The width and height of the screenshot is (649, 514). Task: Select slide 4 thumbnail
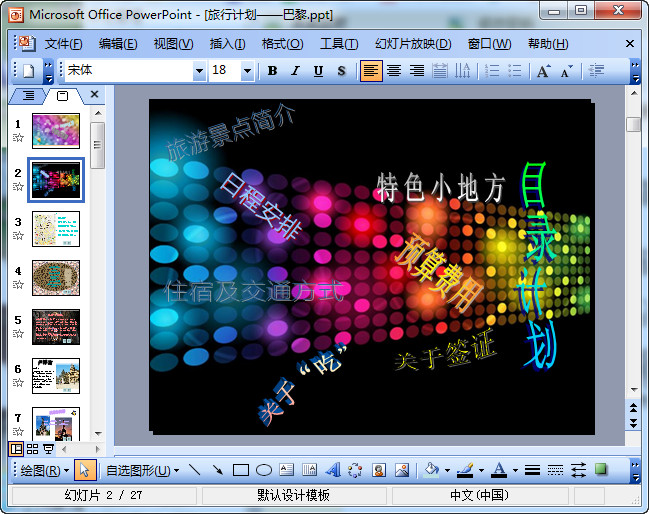56,278
